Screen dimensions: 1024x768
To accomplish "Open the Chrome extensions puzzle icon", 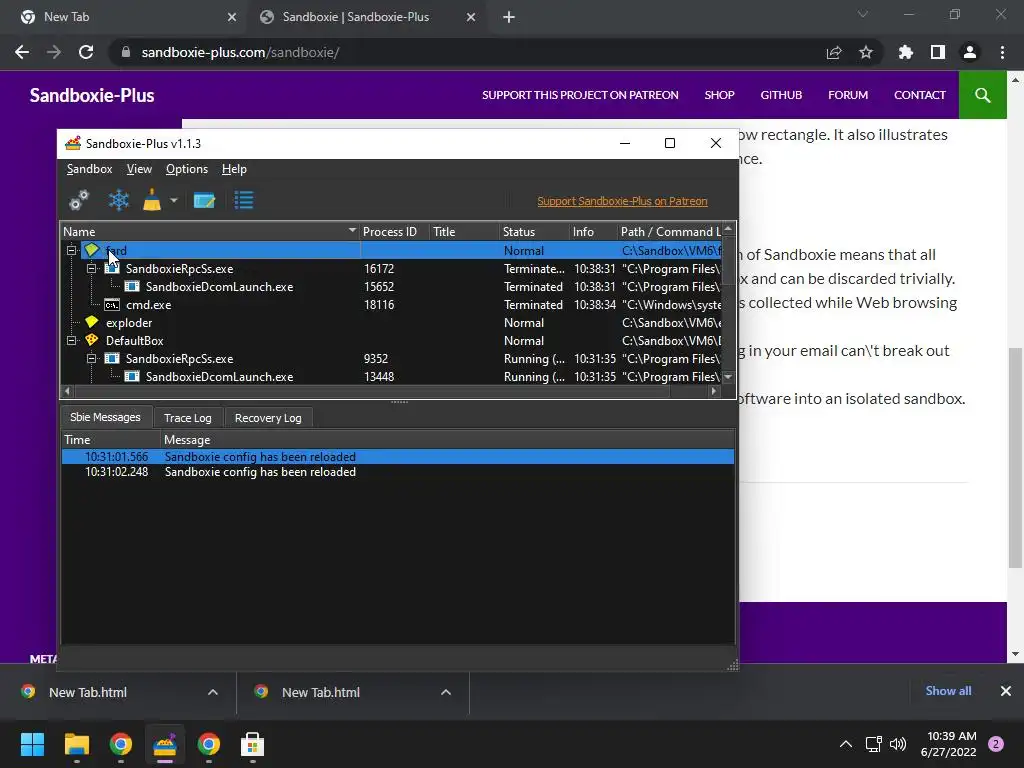I will point(905,52).
